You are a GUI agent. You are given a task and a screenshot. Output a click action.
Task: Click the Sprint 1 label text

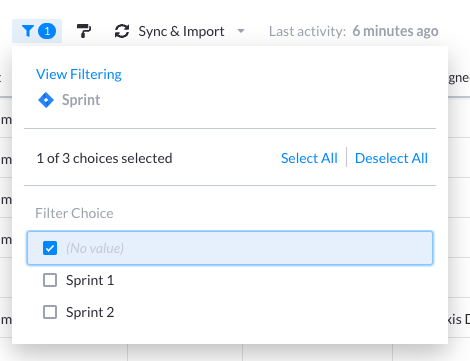click(90, 280)
